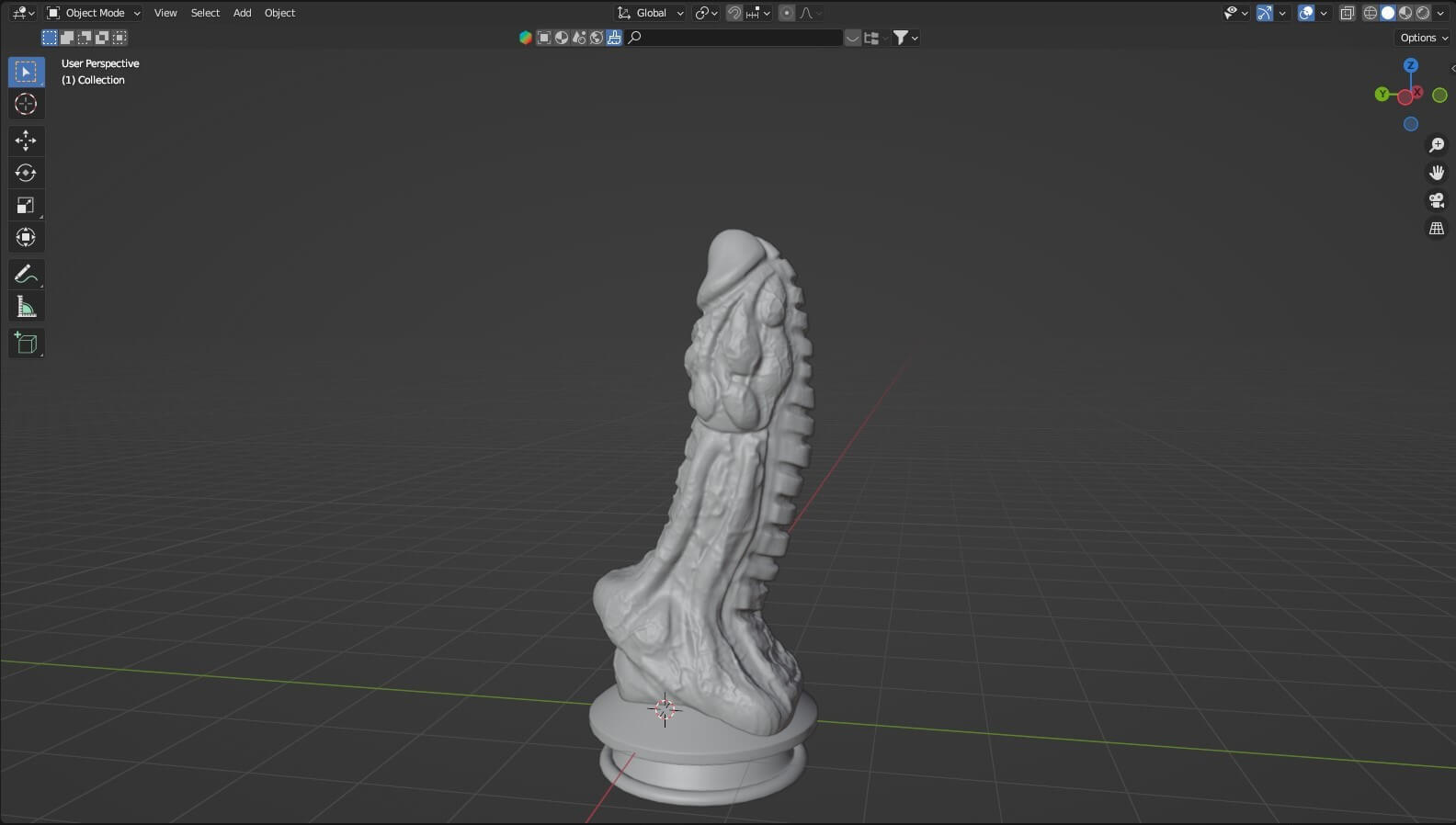Open the Options dropdown
Screen dimensions: 1456x825
tap(1423, 38)
